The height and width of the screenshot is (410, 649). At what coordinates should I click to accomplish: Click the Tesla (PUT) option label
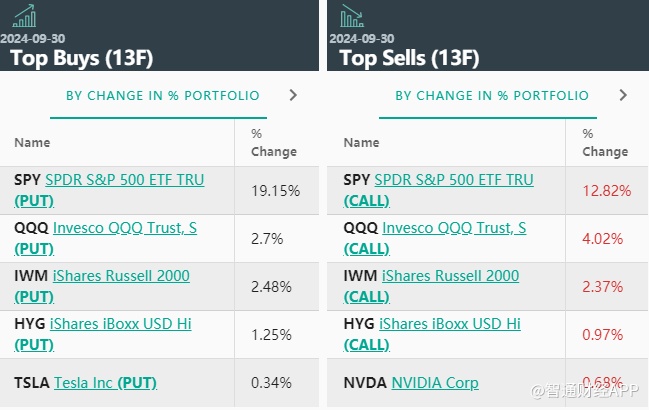pos(137,383)
